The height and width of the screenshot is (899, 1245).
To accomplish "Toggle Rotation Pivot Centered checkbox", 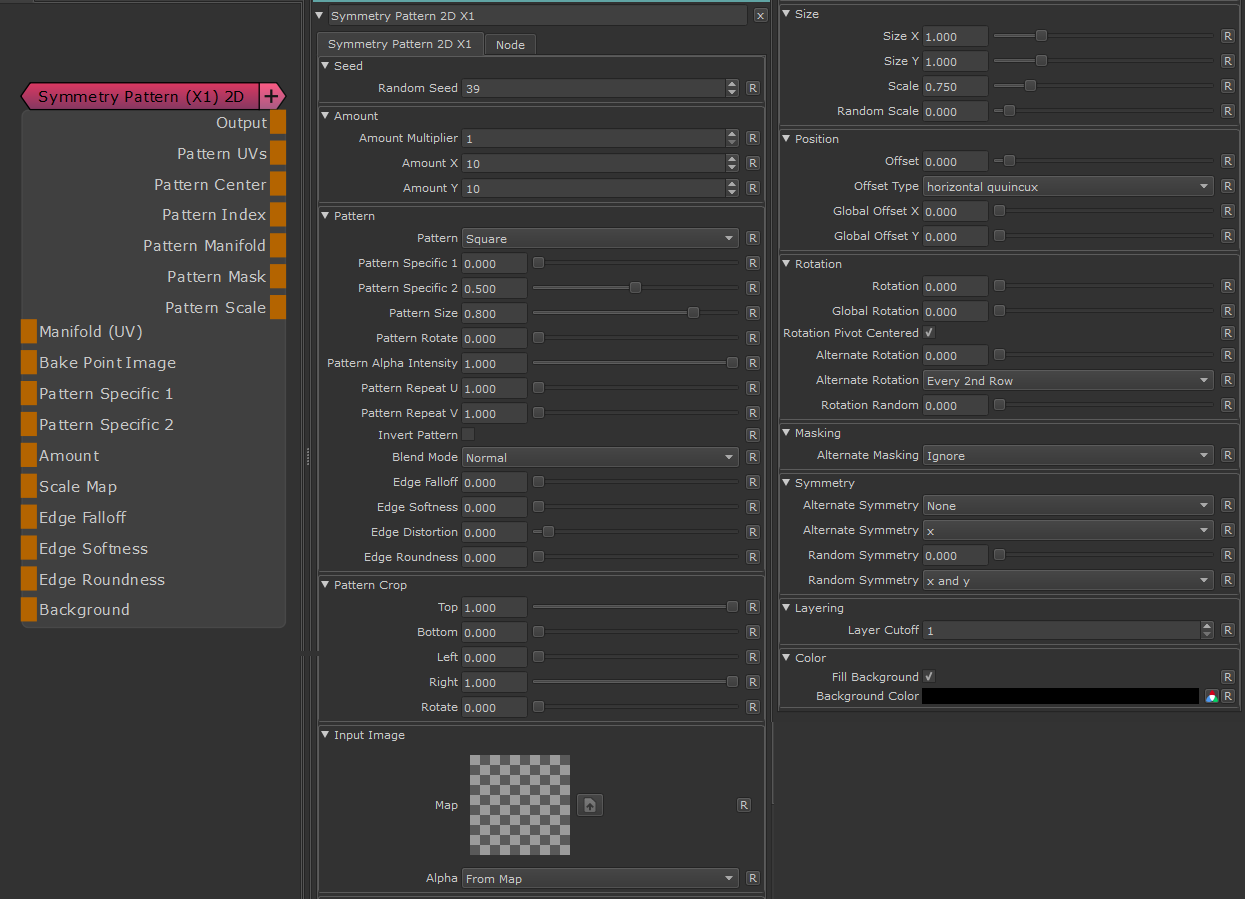I will (930, 333).
